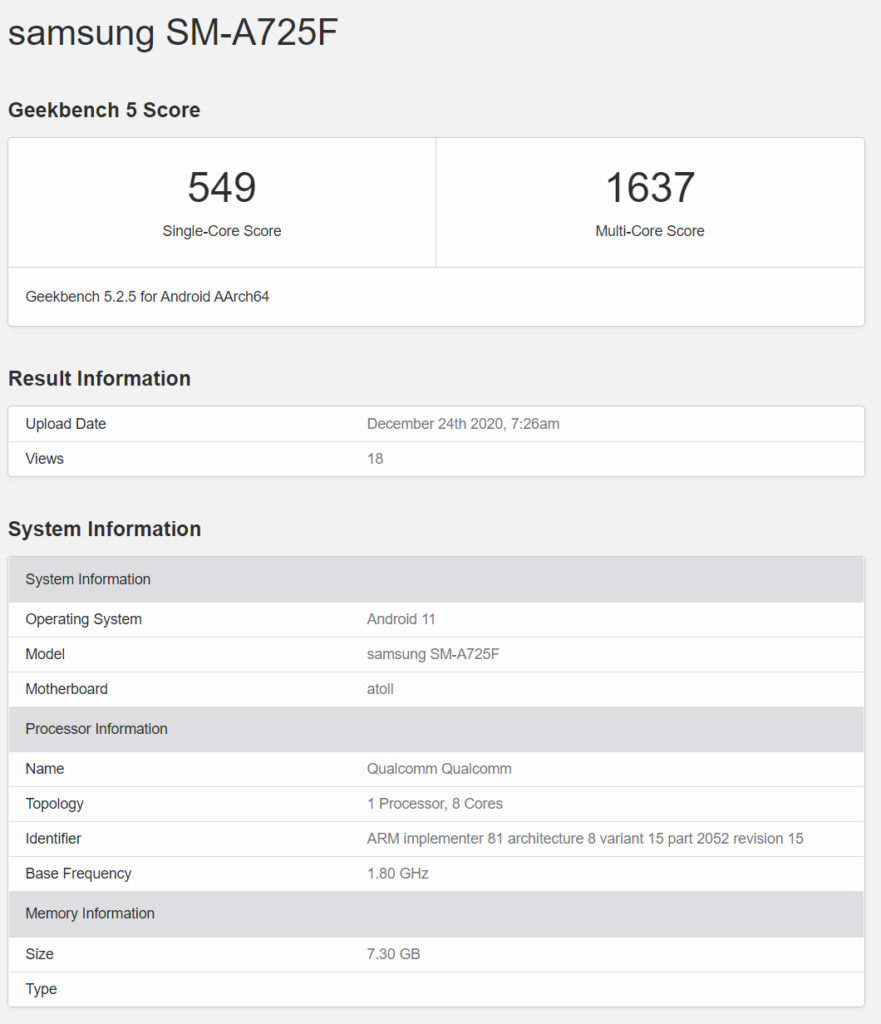Click Geekbench 5.2.5 for Android AArch64 text
This screenshot has width=881, height=1024.
147,296
